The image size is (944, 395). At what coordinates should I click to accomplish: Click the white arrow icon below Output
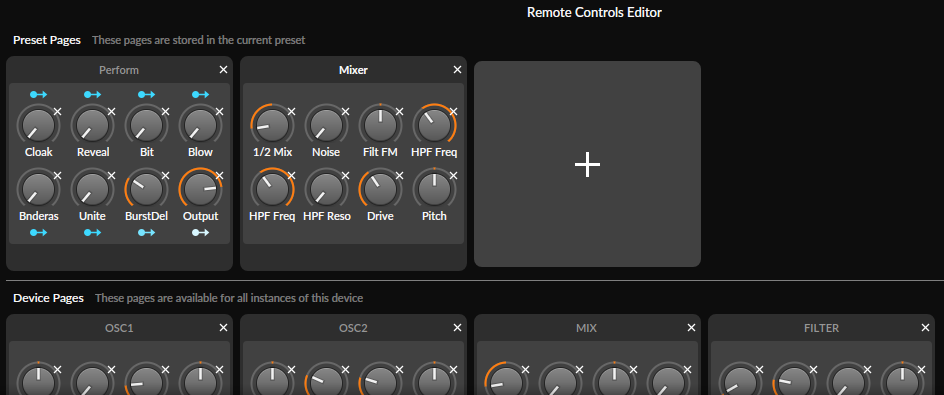pos(200,232)
